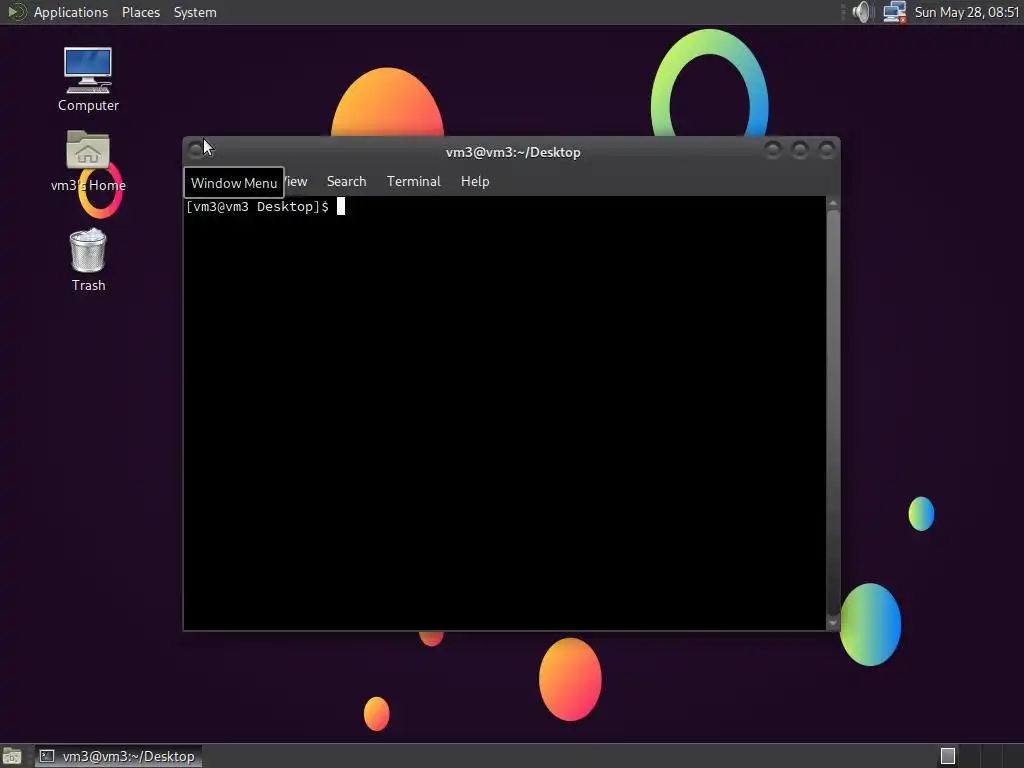Click the terminal scrollbar down arrow
Image resolution: width=1024 pixels, height=768 pixels.
pos(833,623)
